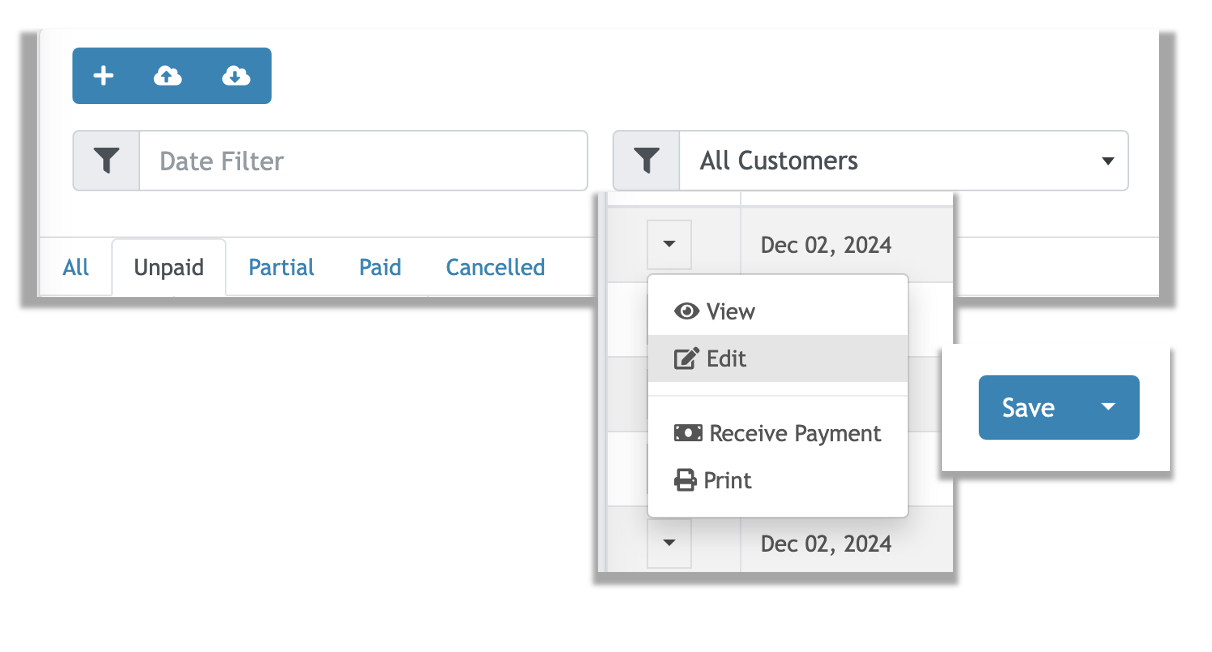Image resolution: width=1212 pixels, height=652 pixels.
Task: Click the pencil icon next to Edit
Action: pos(686,358)
